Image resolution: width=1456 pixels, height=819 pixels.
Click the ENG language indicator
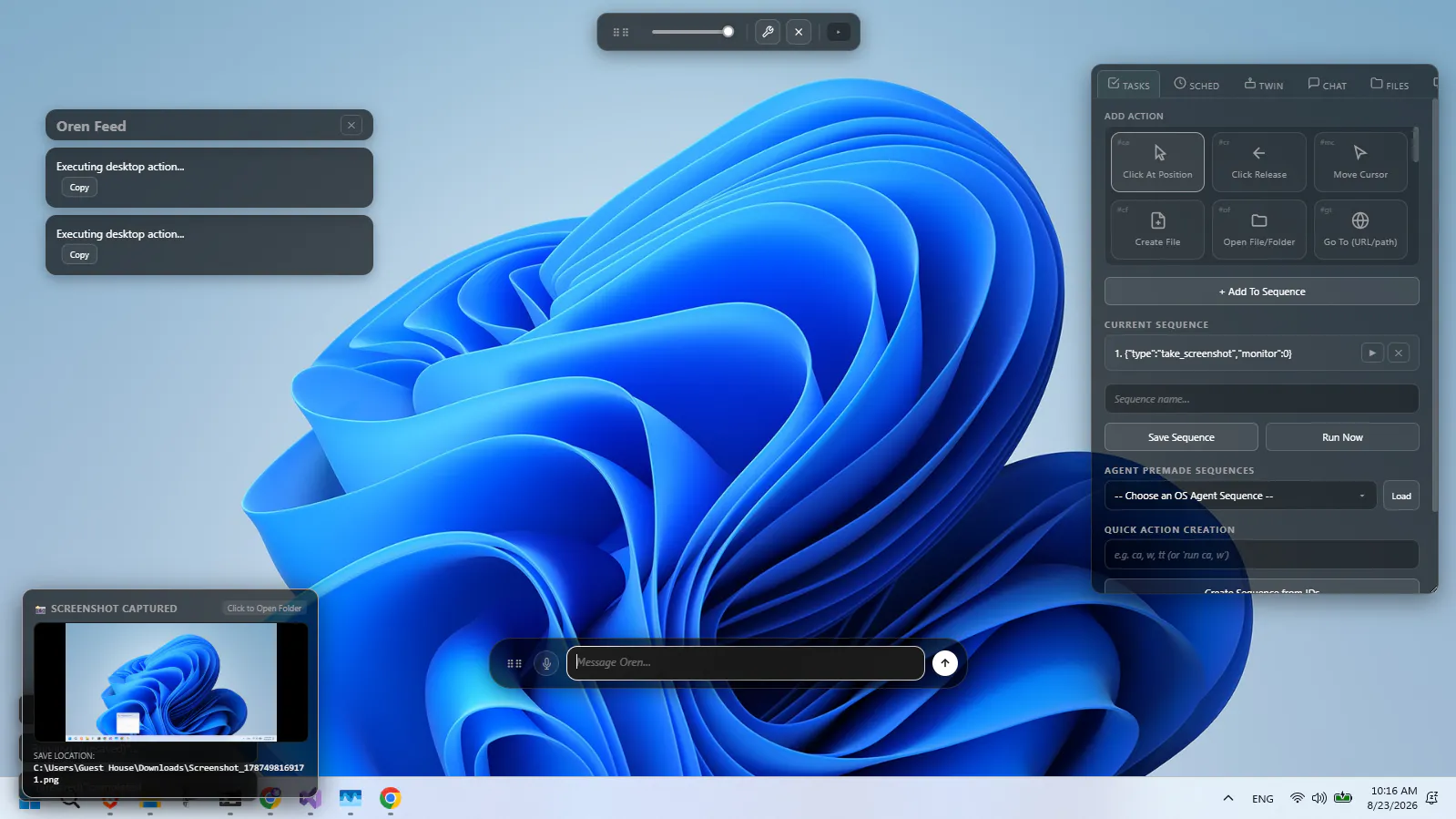click(x=1263, y=799)
